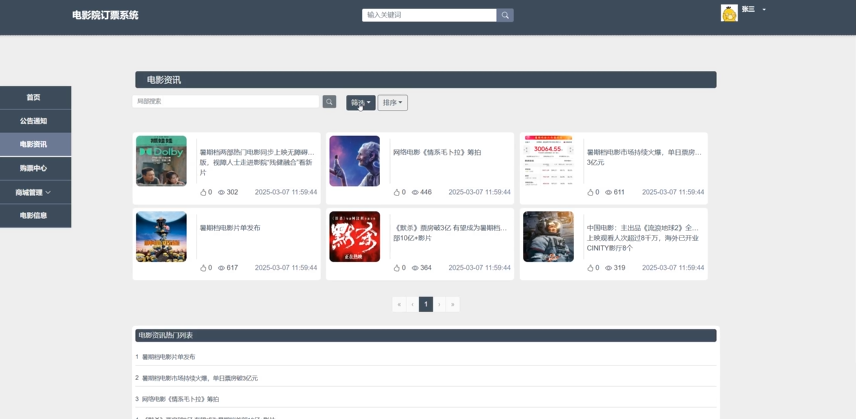Open hot list item 2 单日票房破3亿元
This screenshot has height=419, width=856.
pyautogui.click(x=200, y=378)
